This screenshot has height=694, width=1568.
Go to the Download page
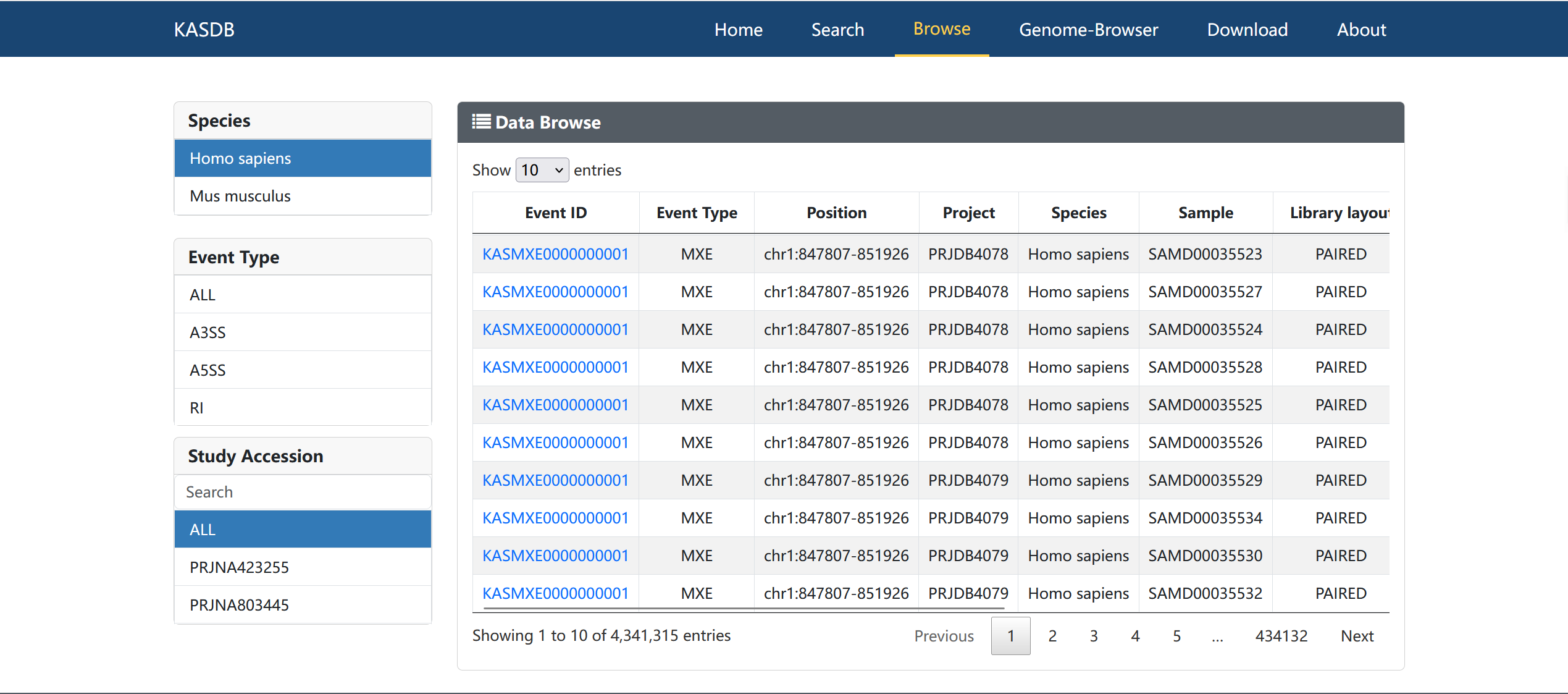pos(1247,30)
